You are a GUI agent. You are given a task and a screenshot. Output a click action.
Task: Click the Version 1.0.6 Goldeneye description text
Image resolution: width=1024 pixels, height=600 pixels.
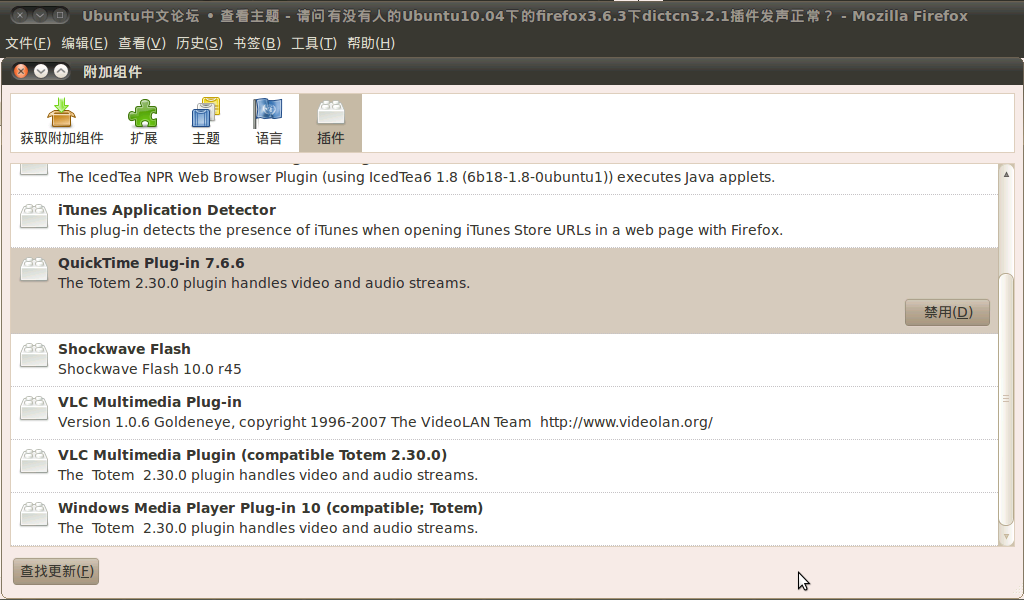click(x=385, y=422)
